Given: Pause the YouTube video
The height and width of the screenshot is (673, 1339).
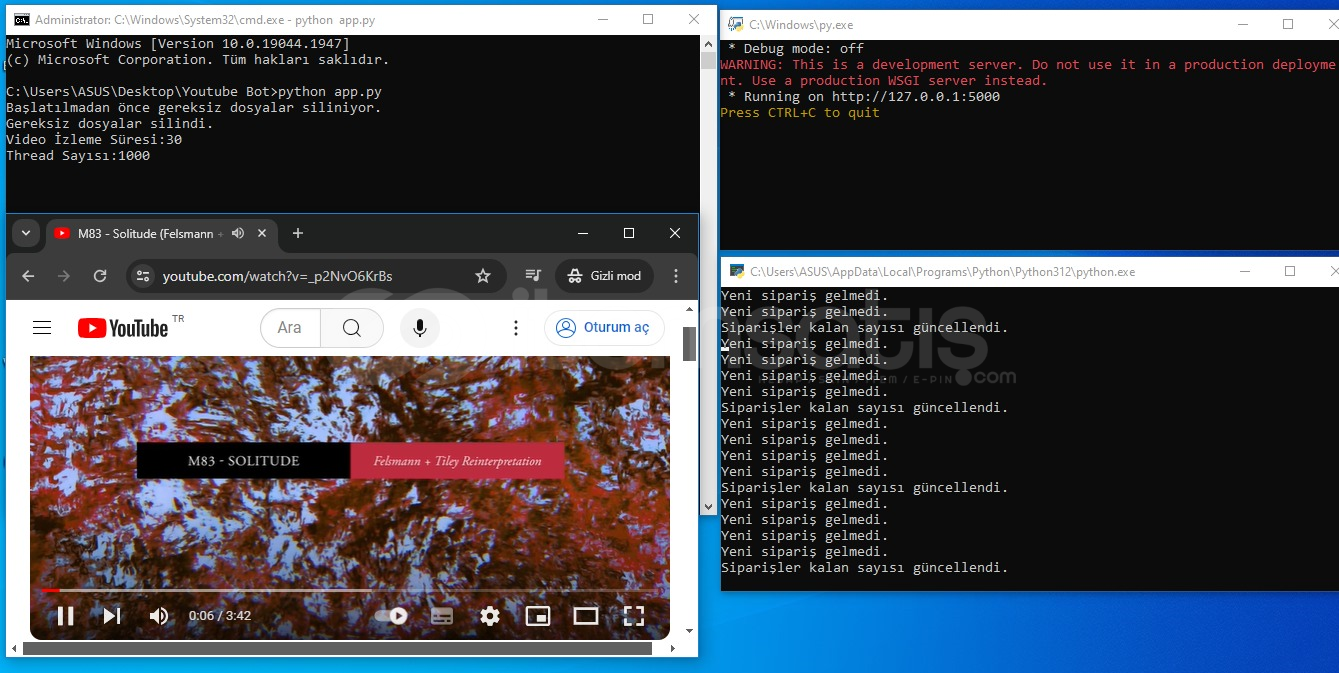Looking at the screenshot, I should click(65, 616).
